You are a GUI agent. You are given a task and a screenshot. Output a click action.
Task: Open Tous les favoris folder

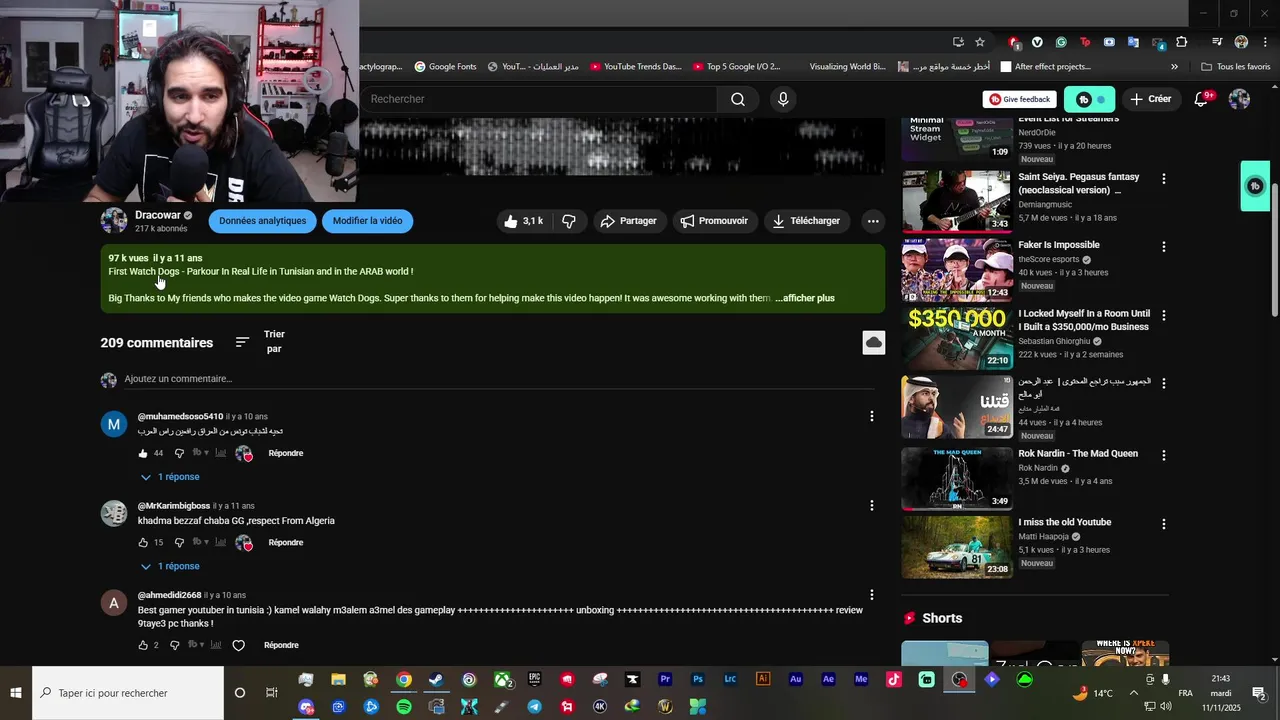[1235, 67]
